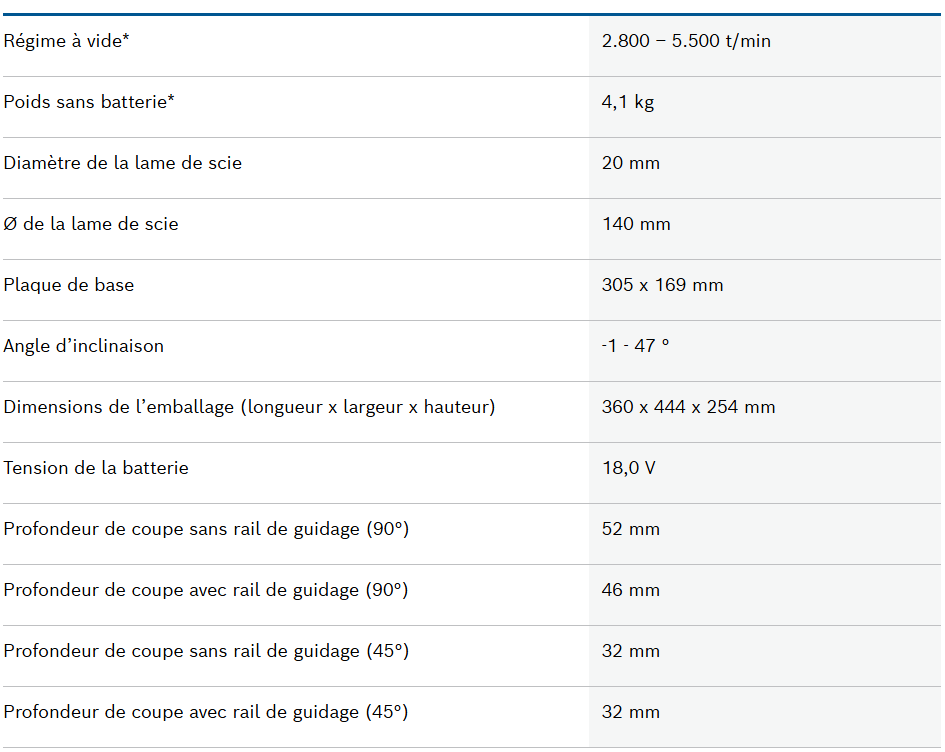Click the "Régime à vide*" label
The height and width of the screenshot is (752, 945).
(67, 41)
